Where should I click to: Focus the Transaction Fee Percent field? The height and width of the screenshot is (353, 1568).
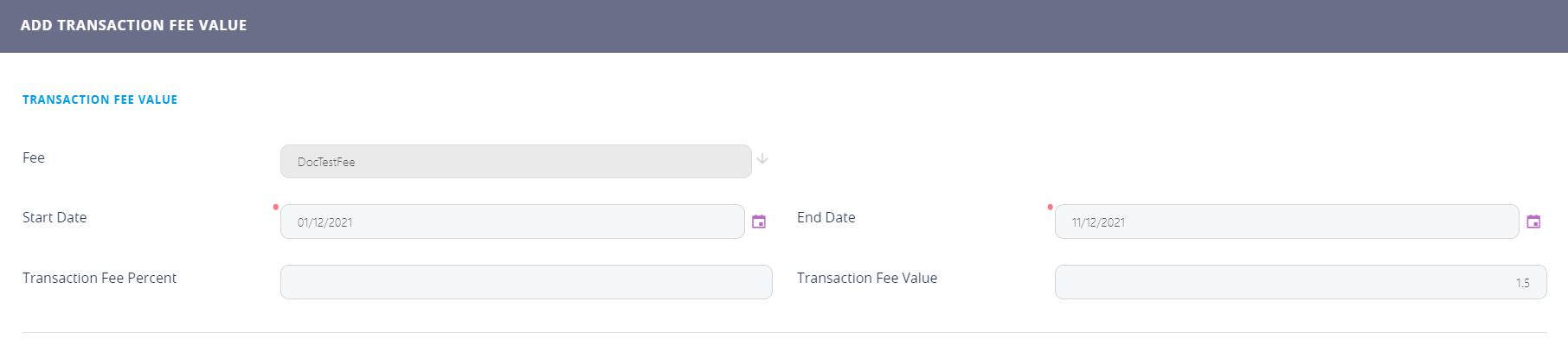point(525,283)
